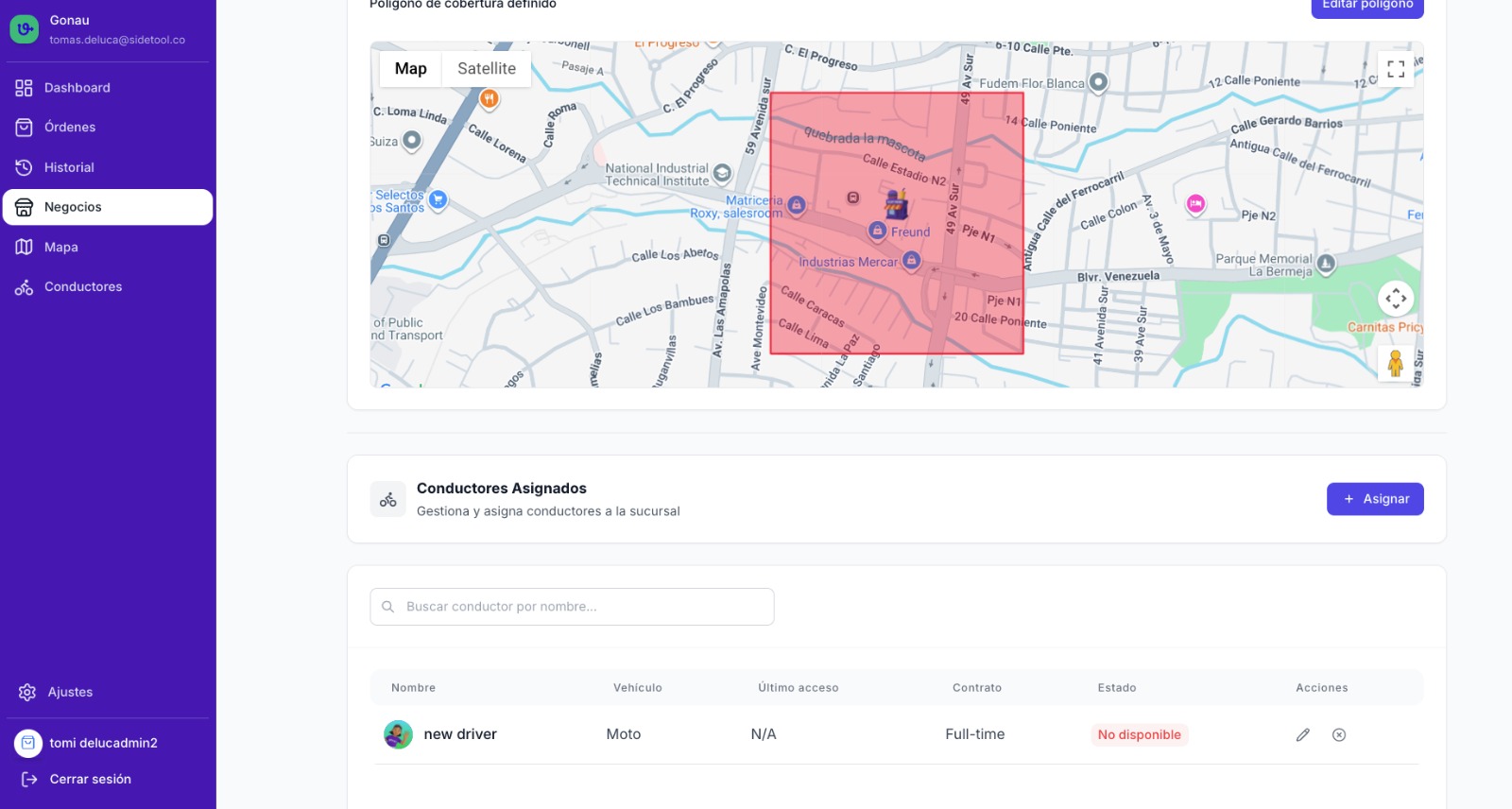Viewport: 1512px width, 809px height.
Task: Click the Órdenes shopping bag icon
Action: pyautogui.click(x=25, y=128)
